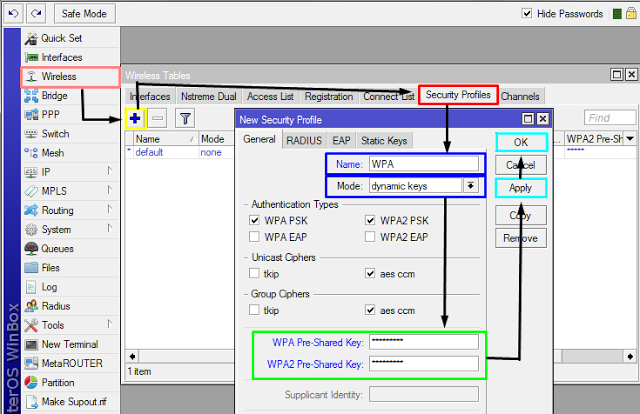Click the Find search box
This screenshot has width=640, height=414.
[610, 118]
